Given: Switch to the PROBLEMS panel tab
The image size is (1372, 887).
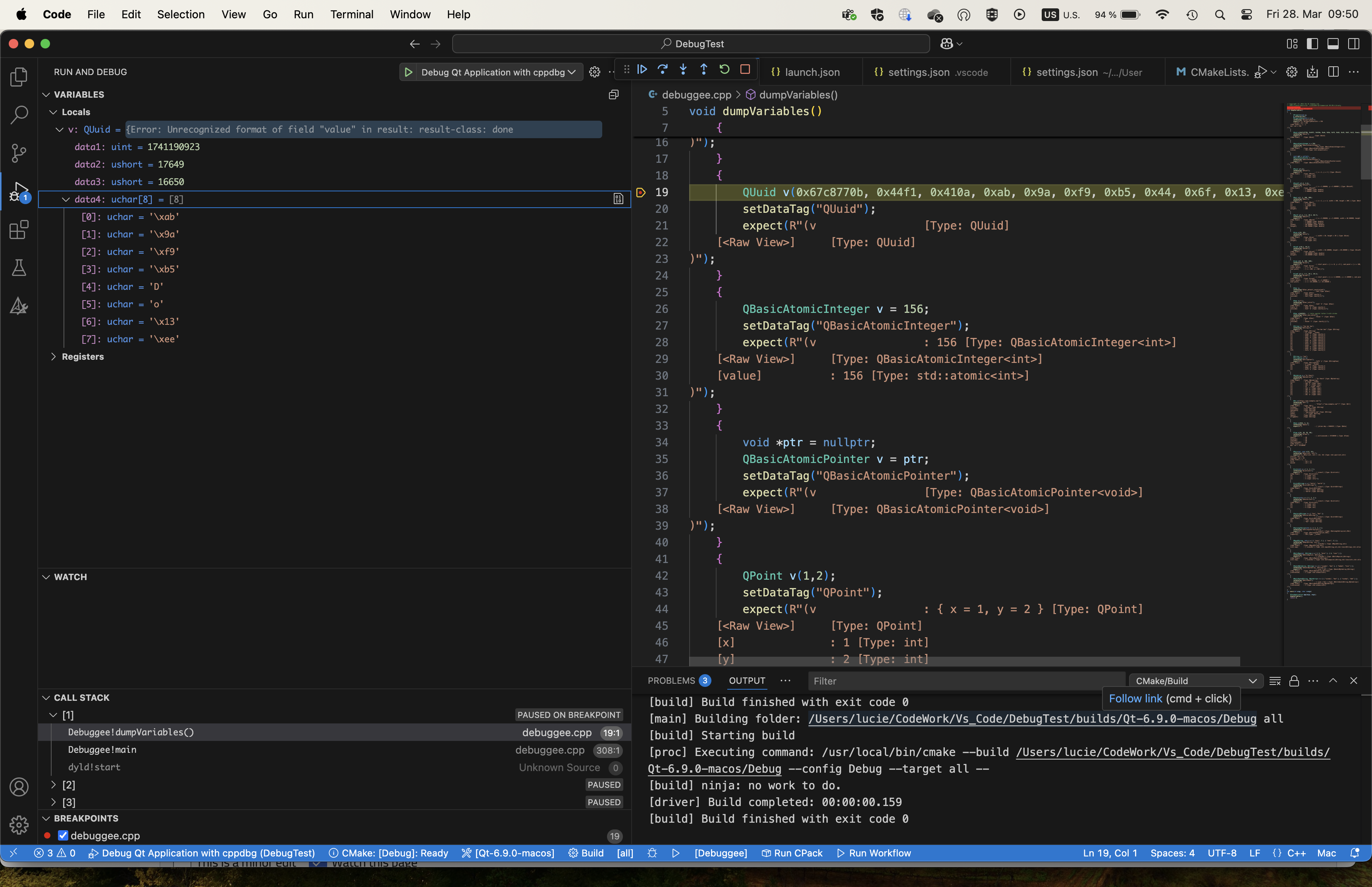Looking at the screenshot, I should [679, 680].
